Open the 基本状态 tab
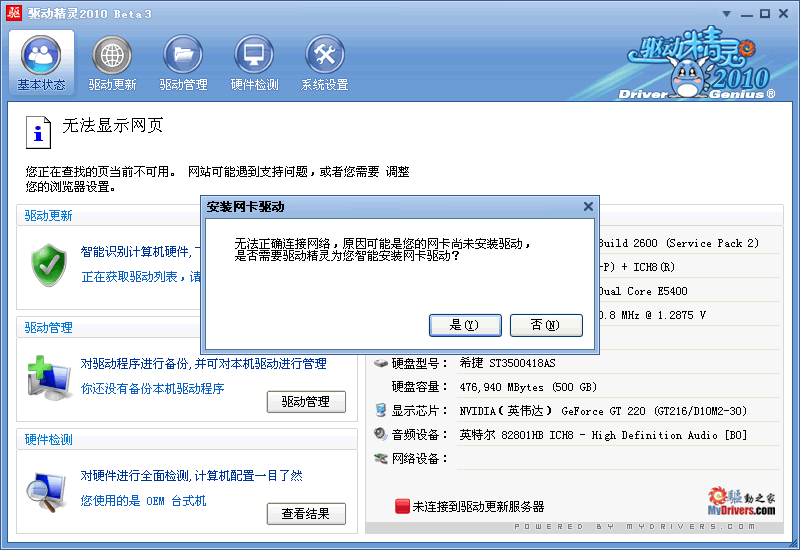800x550 pixels. [41, 63]
